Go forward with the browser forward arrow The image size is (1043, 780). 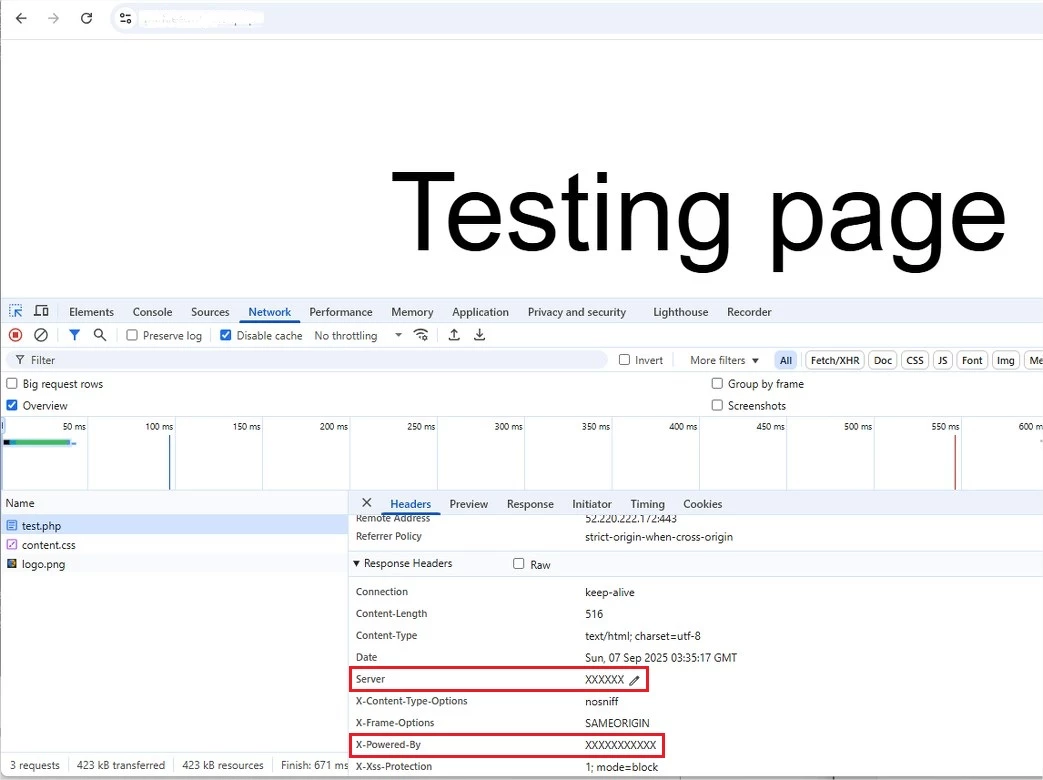(x=53, y=18)
